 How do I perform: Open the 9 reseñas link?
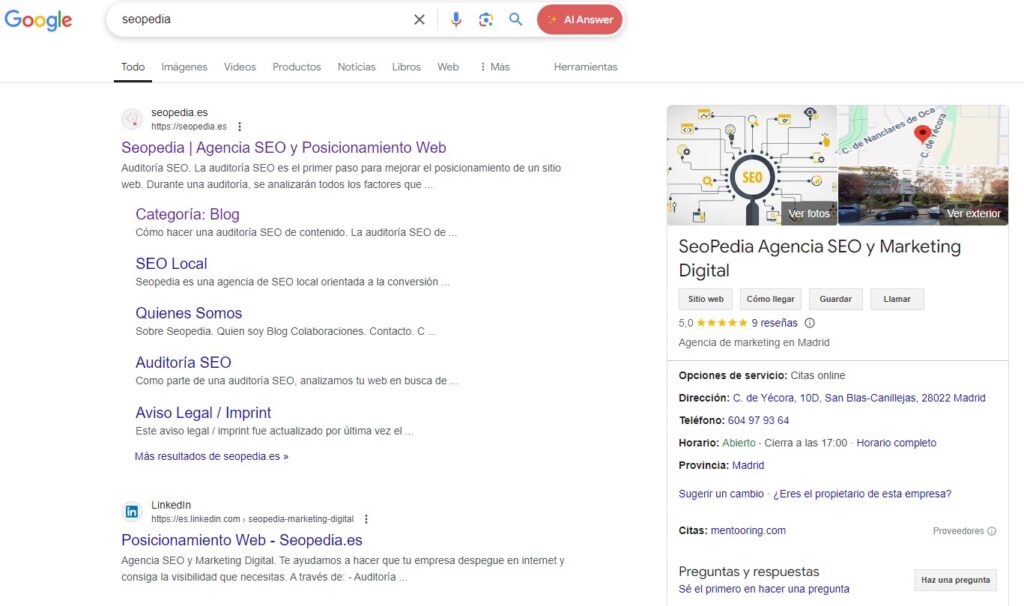point(774,323)
